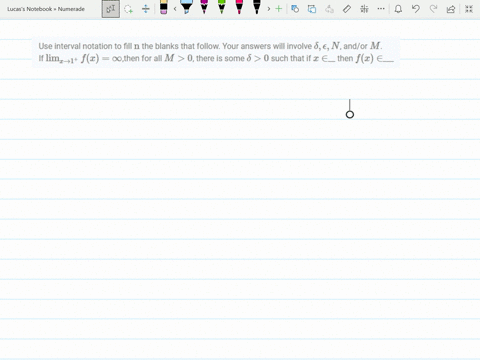This screenshot has width=480, height=360.
Task: Click the Lucas's Notebook » Numerade breadcrumb
Action: 46,9
